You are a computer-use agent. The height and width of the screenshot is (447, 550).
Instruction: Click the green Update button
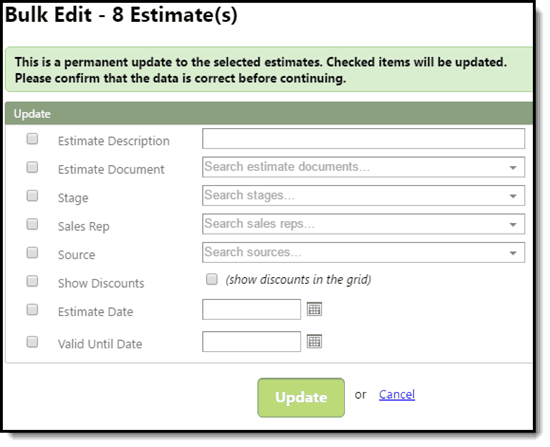301,398
